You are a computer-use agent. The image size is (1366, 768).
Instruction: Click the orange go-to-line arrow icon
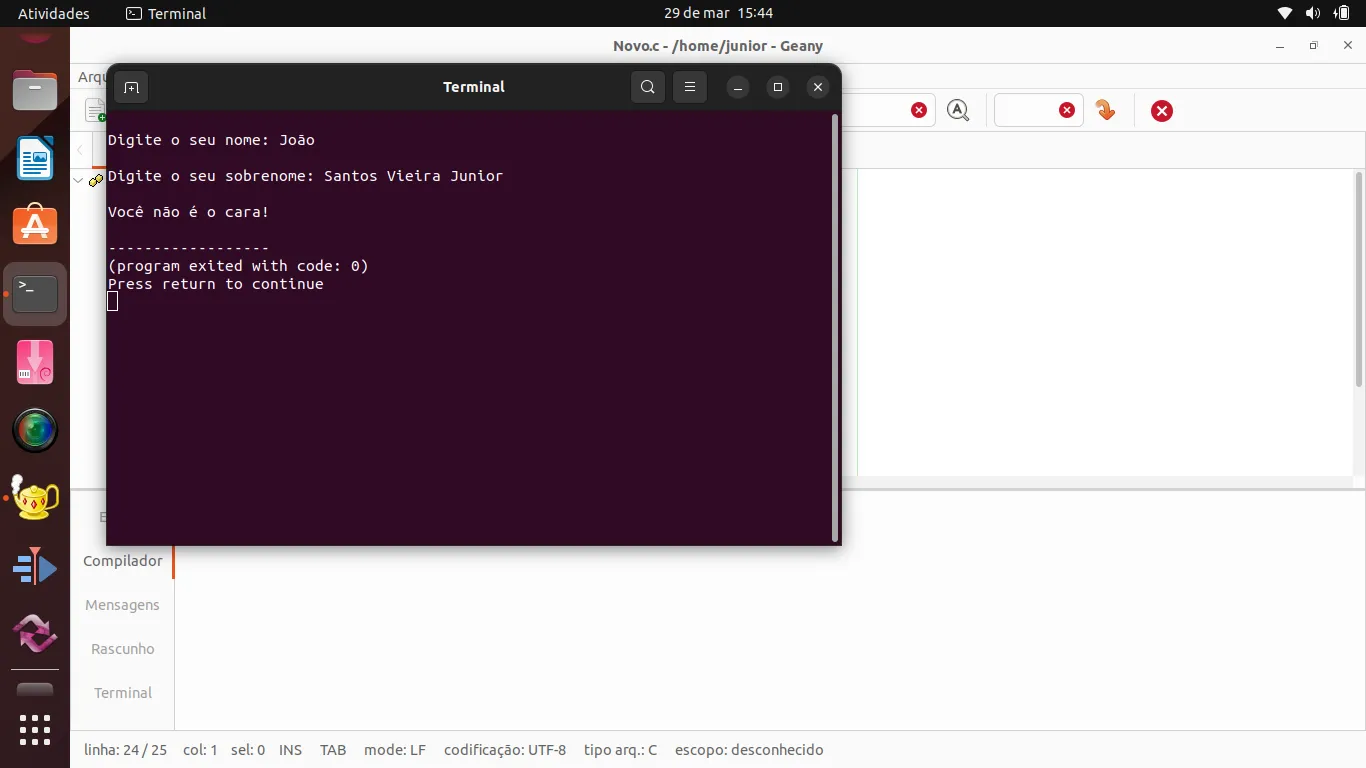coord(1105,110)
